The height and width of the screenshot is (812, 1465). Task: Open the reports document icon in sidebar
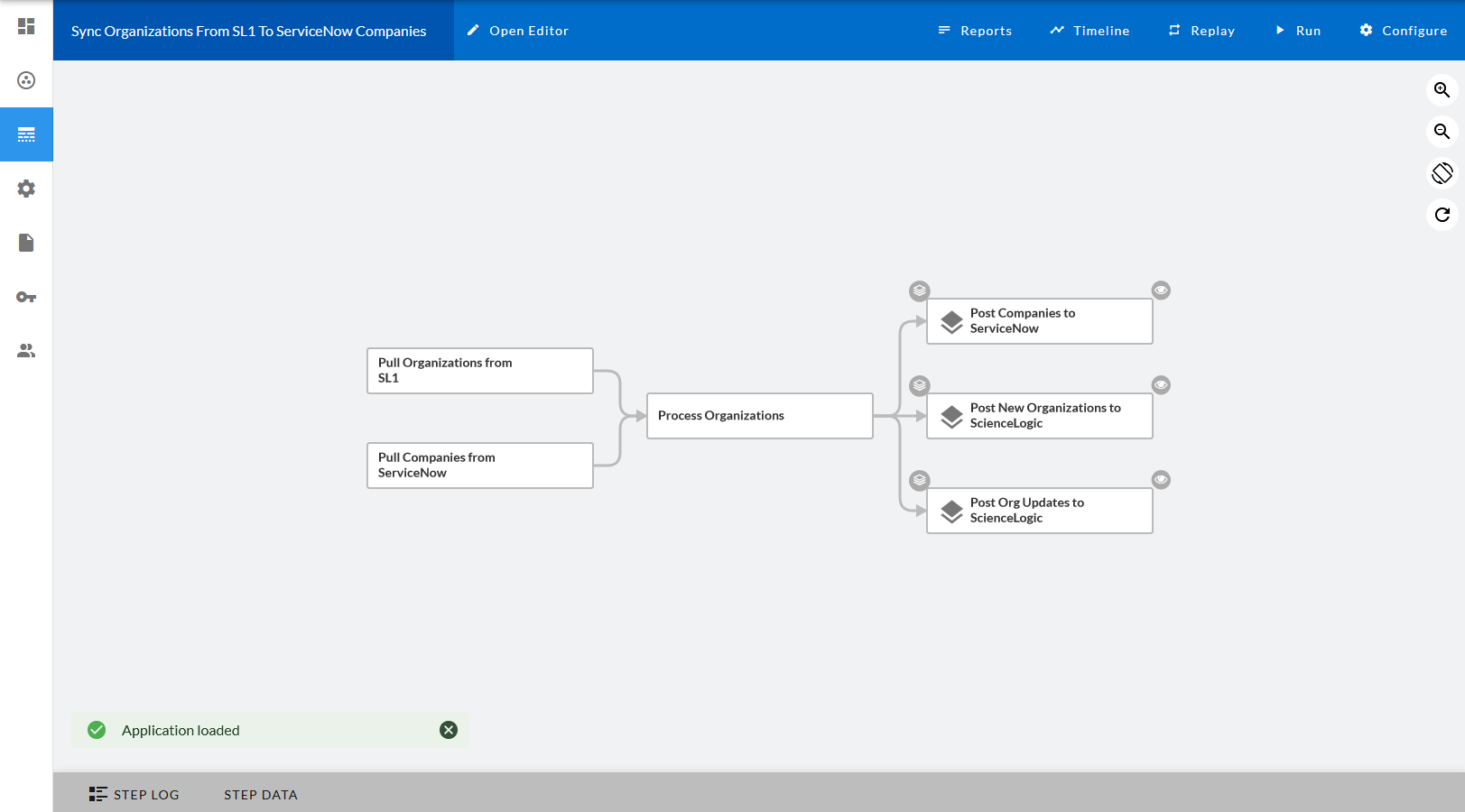(26, 243)
